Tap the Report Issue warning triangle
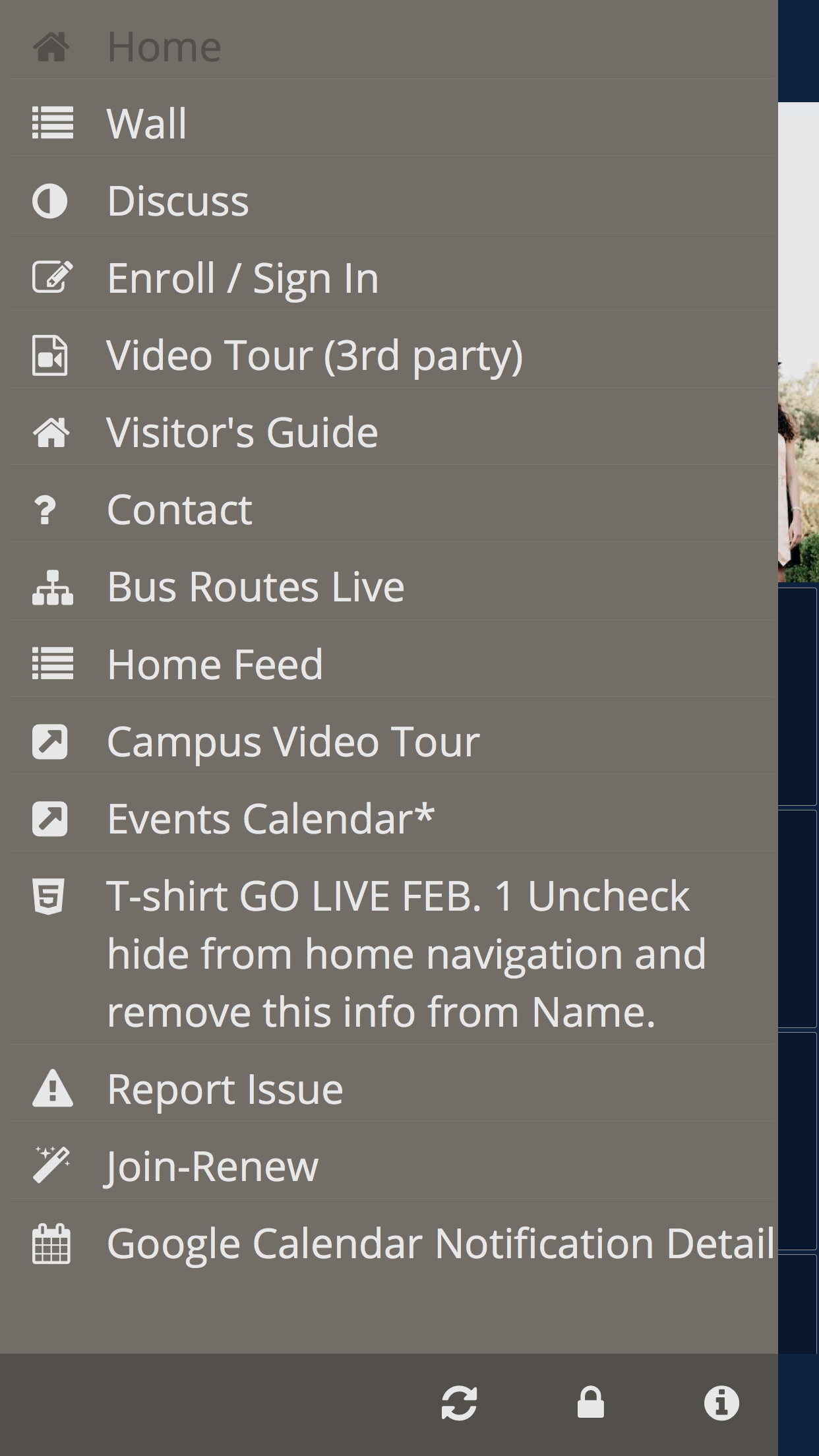The height and width of the screenshot is (1456, 819). 52,1089
